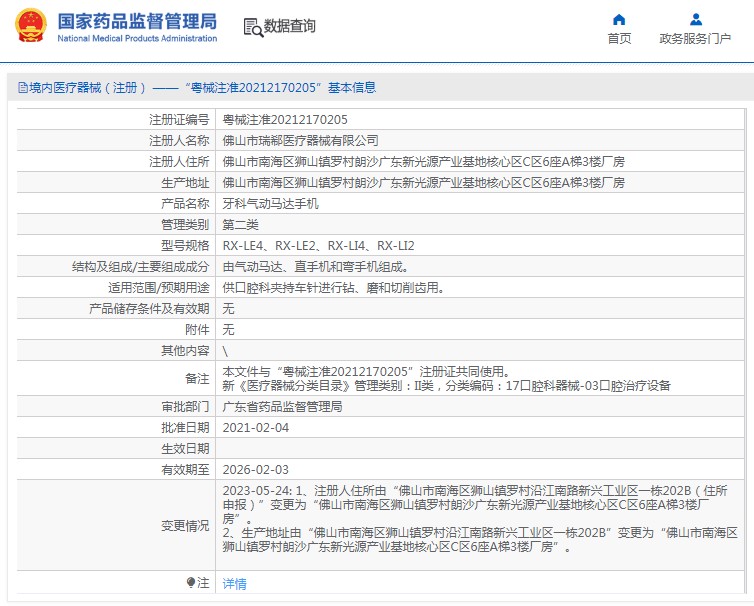This screenshot has width=754, height=606.
Task: Click 无 value in 产品储存条件及有效期 row
Action: 228,309
